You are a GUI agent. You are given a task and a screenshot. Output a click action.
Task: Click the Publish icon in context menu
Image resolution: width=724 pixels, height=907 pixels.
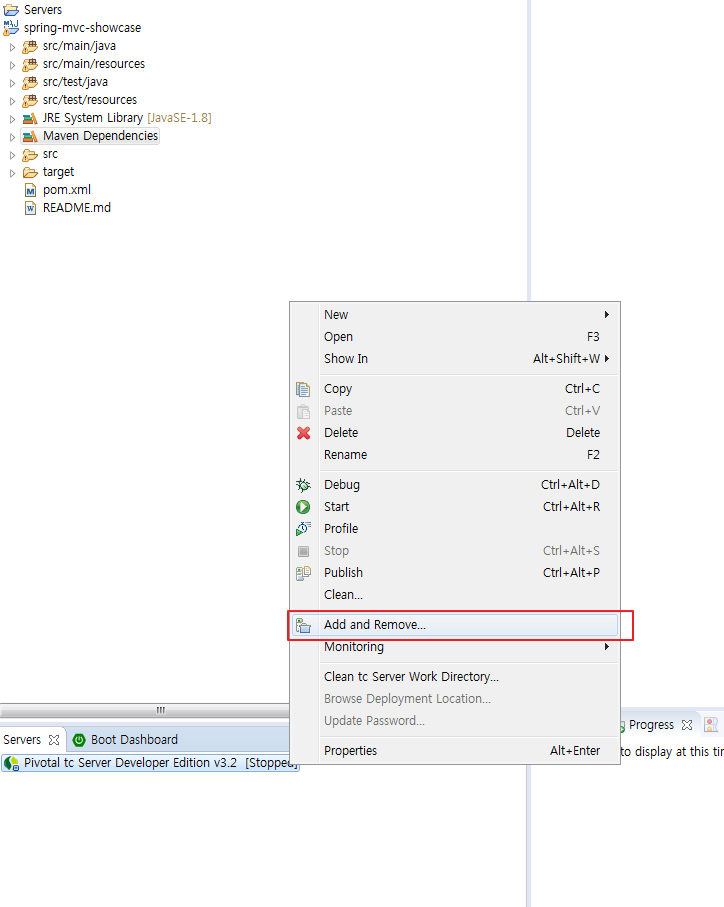pyautogui.click(x=303, y=573)
